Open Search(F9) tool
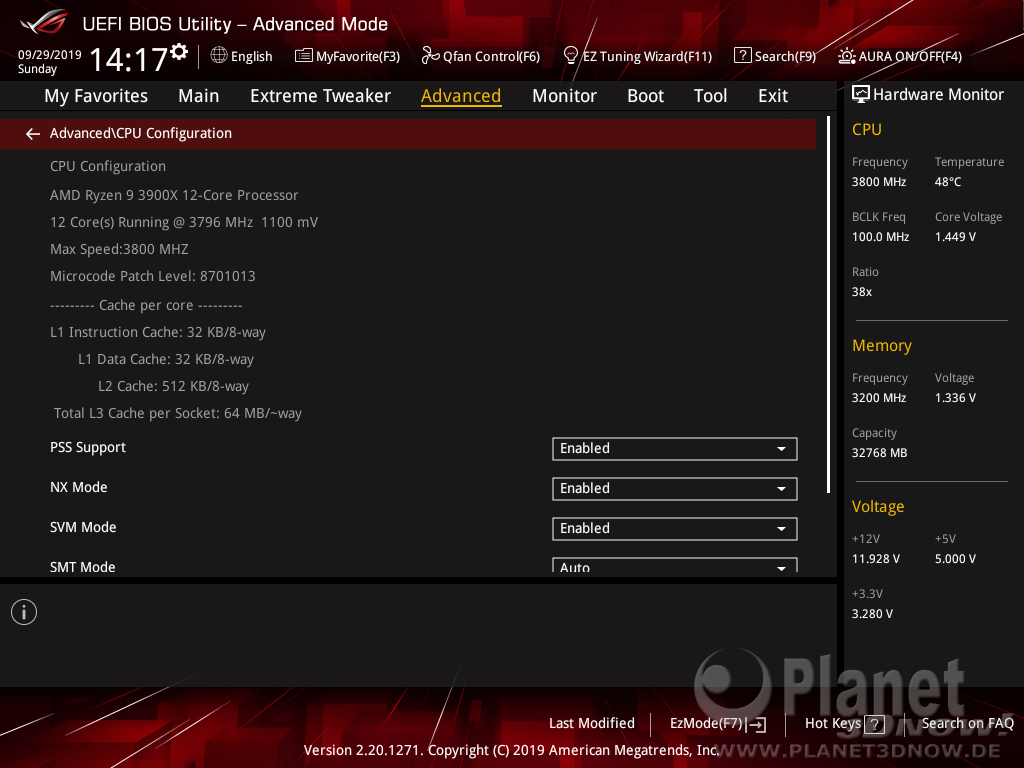The width and height of the screenshot is (1024, 768). (x=775, y=56)
